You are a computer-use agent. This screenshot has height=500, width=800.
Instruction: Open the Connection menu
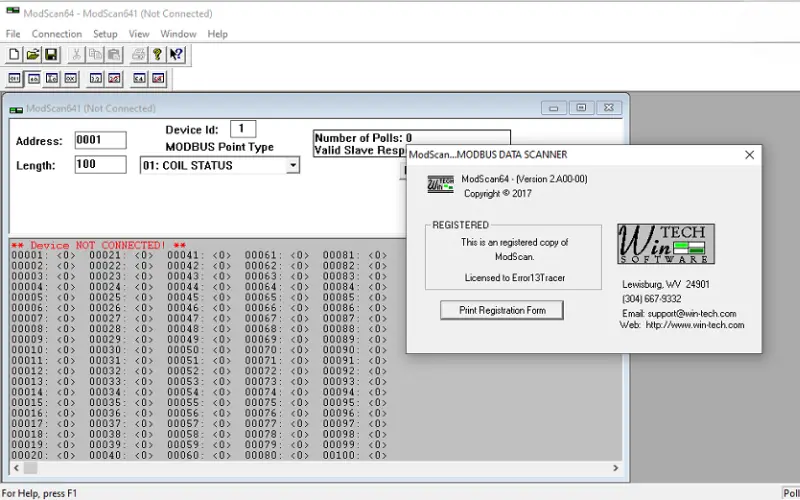click(57, 34)
